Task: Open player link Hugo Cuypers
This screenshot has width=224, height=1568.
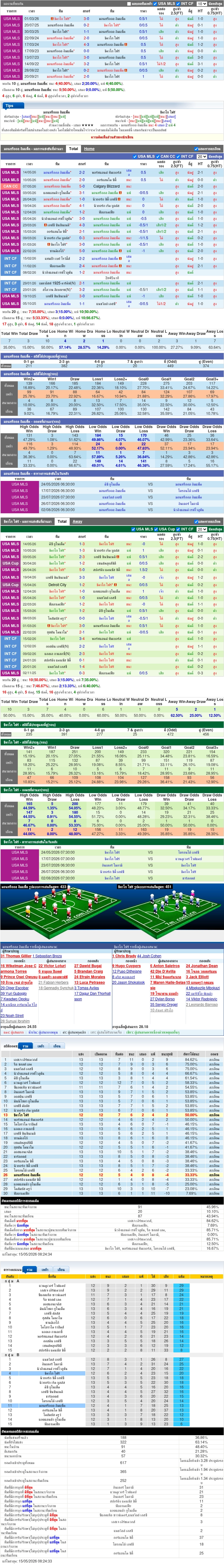Action: point(126,965)
